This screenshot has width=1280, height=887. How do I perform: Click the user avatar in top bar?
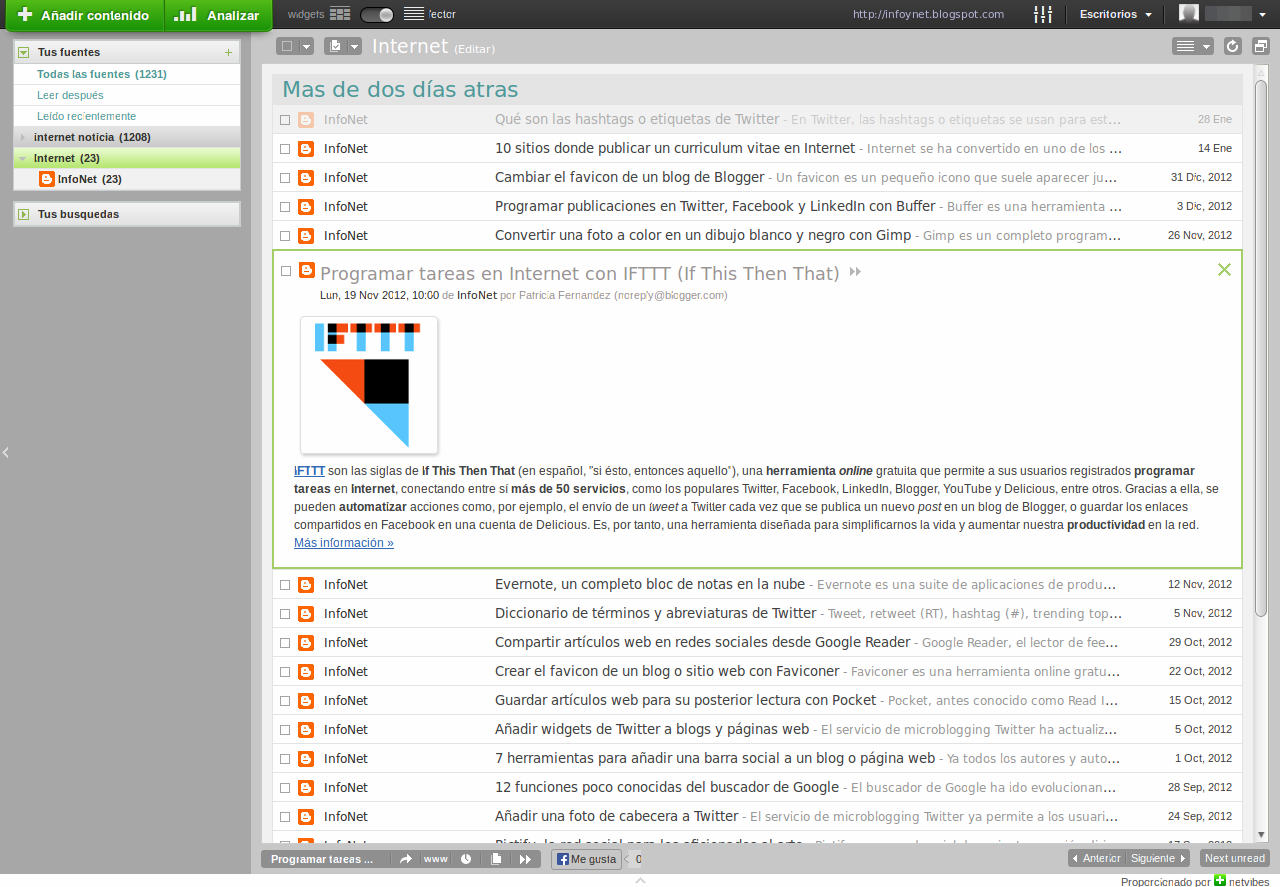pos(1189,14)
